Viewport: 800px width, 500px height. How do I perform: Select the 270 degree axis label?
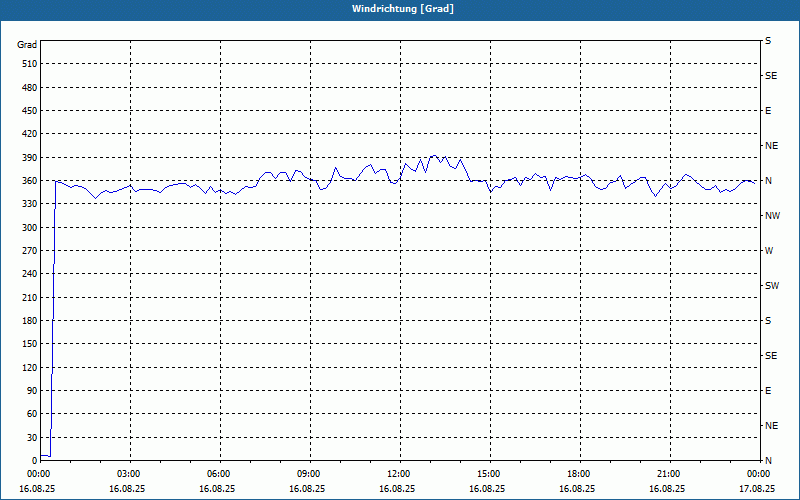30,251
